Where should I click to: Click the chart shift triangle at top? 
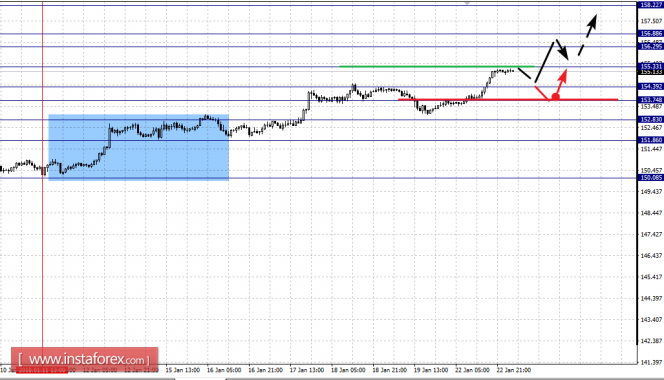(467, 3)
